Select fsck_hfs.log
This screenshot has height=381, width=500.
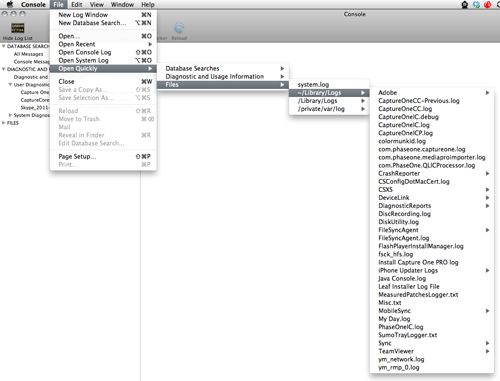pos(432,254)
